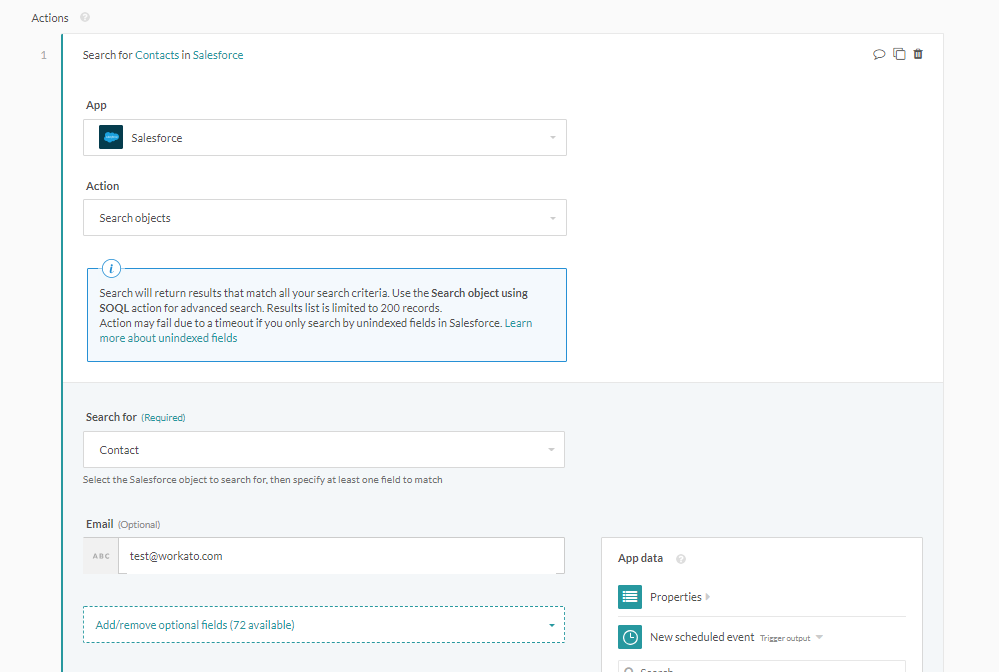The image size is (999, 672).
Task: Click the info icon on notice box
Action: tap(111, 268)
